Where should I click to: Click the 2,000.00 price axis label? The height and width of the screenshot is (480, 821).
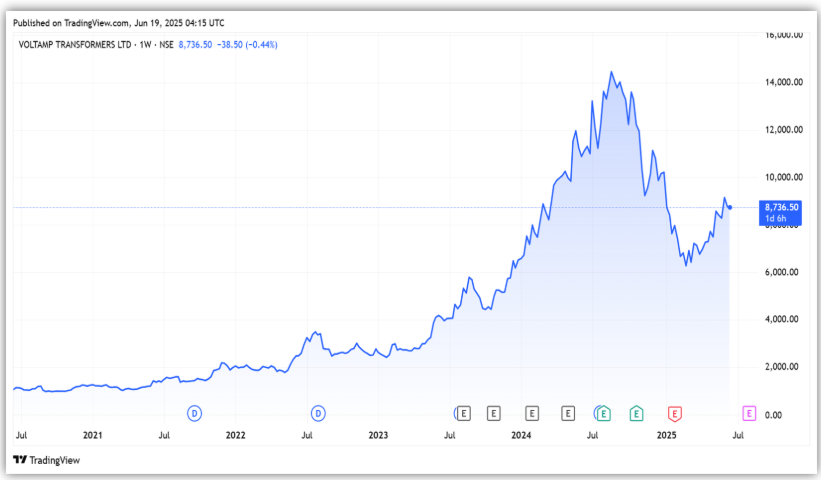[785, 367]
